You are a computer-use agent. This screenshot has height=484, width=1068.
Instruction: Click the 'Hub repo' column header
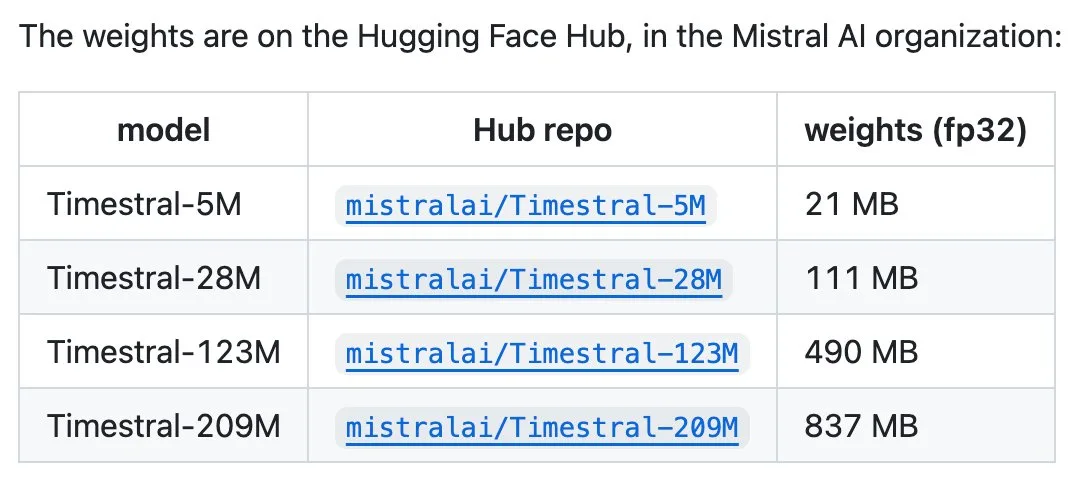(x=542, y=130)
